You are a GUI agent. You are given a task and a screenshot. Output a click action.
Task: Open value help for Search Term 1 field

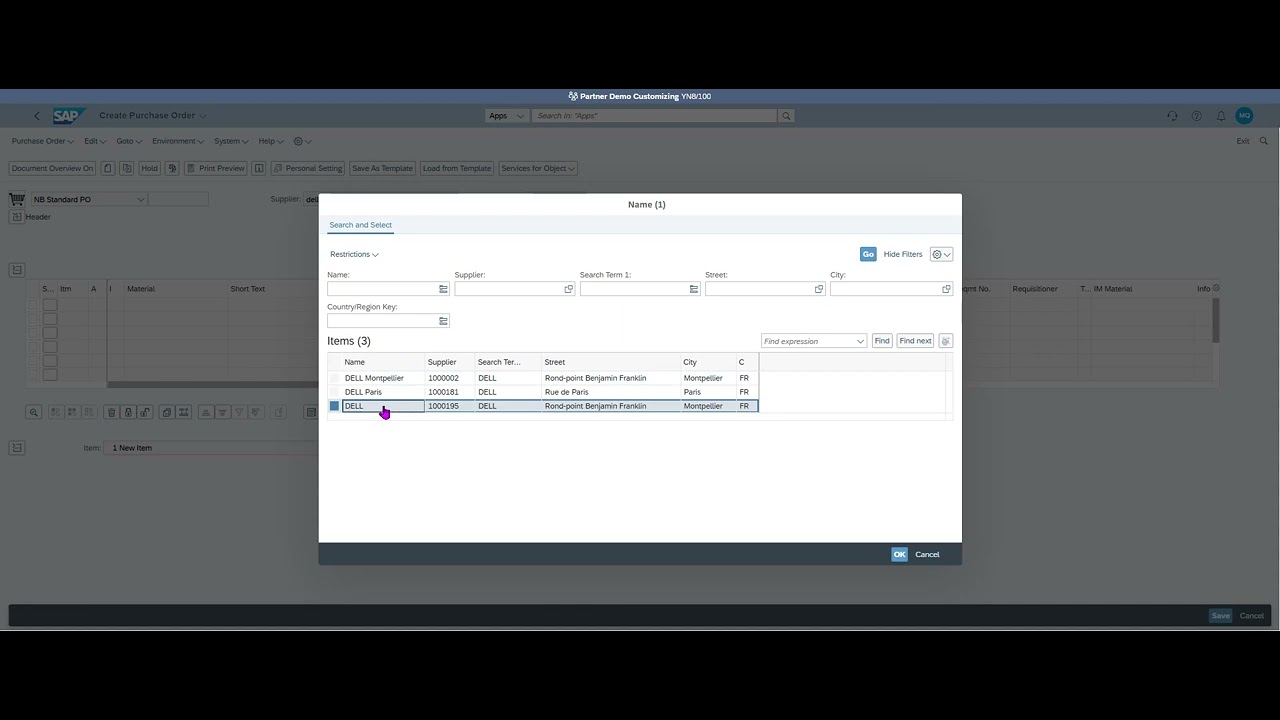[x=694, y=289]
